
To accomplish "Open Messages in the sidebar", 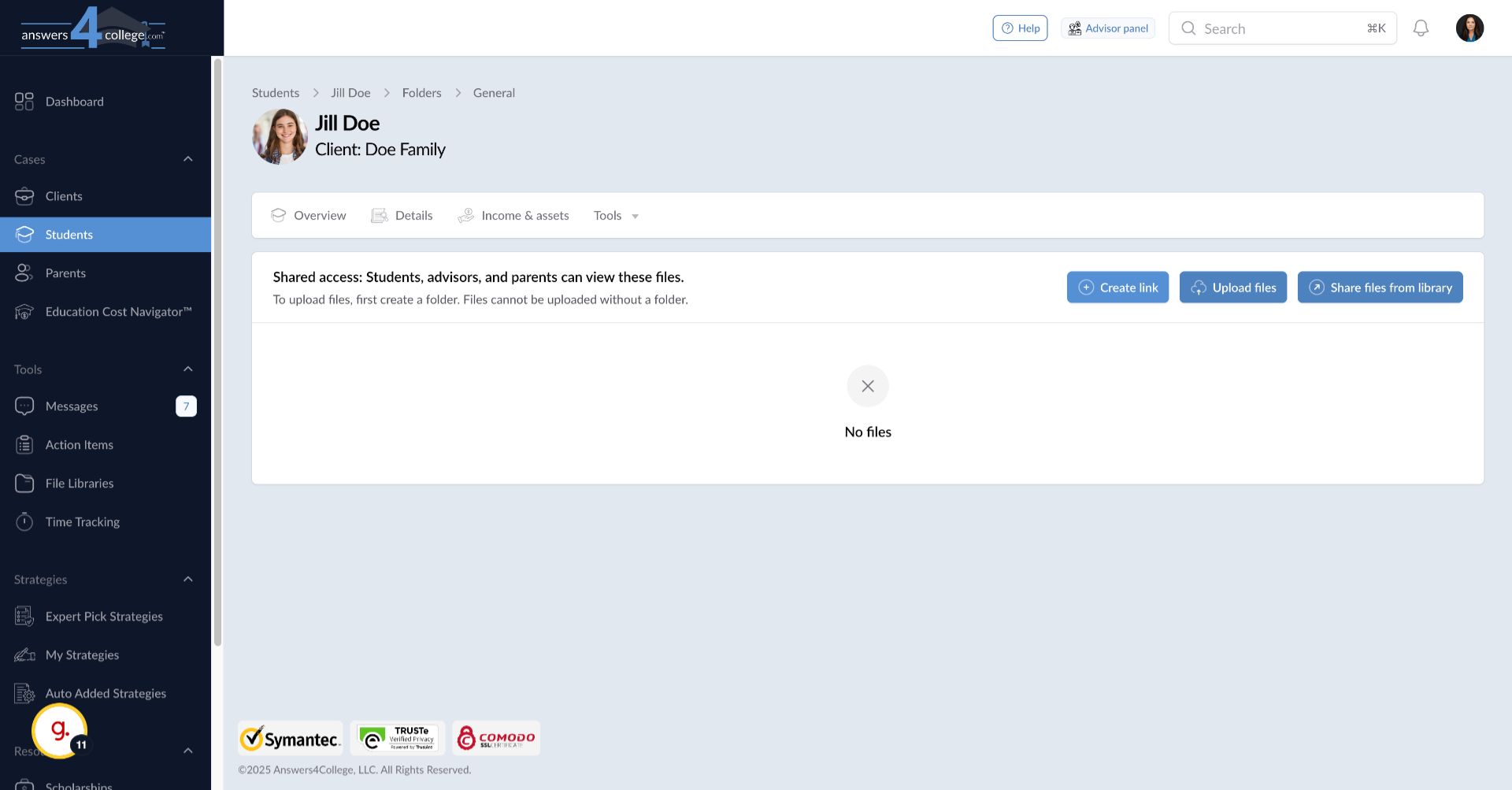I will [106, 406].
